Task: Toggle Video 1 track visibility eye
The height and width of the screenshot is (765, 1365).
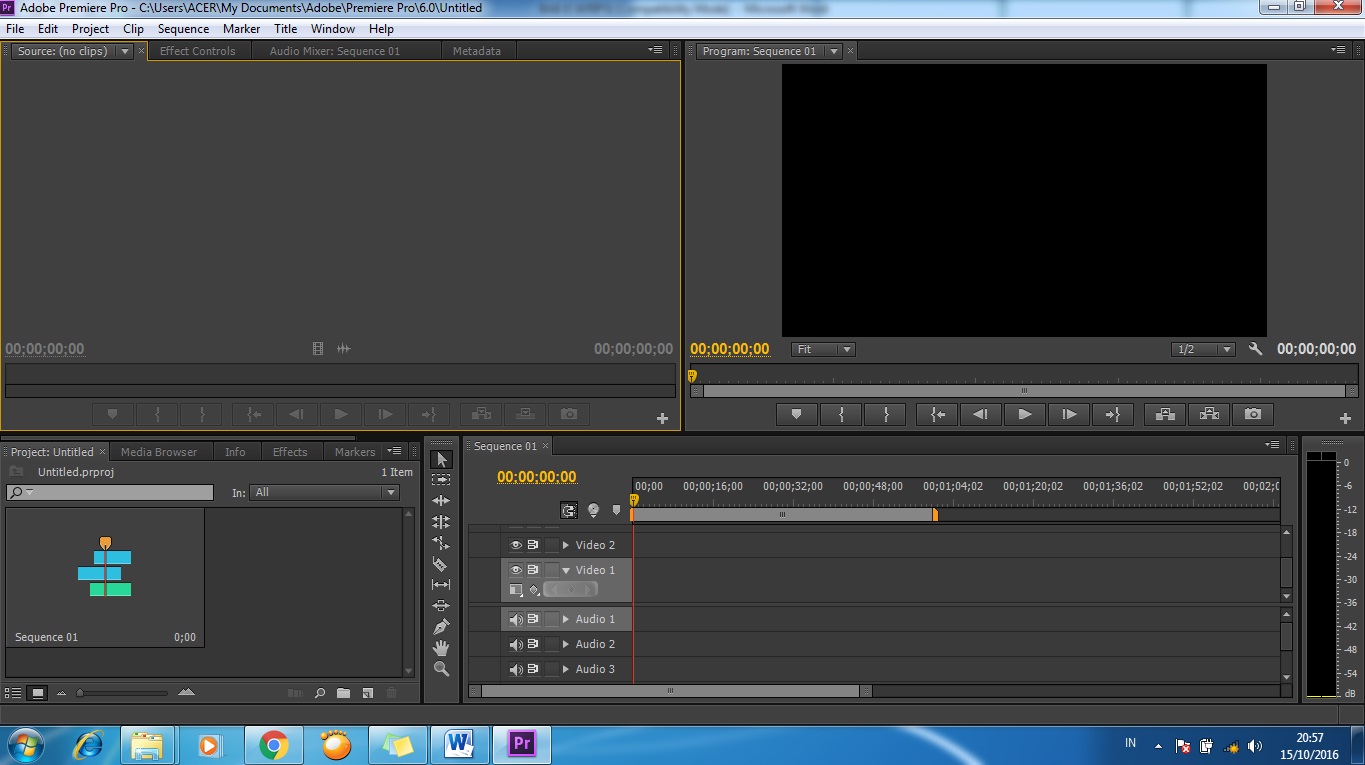Action: [x=516, y=570]
